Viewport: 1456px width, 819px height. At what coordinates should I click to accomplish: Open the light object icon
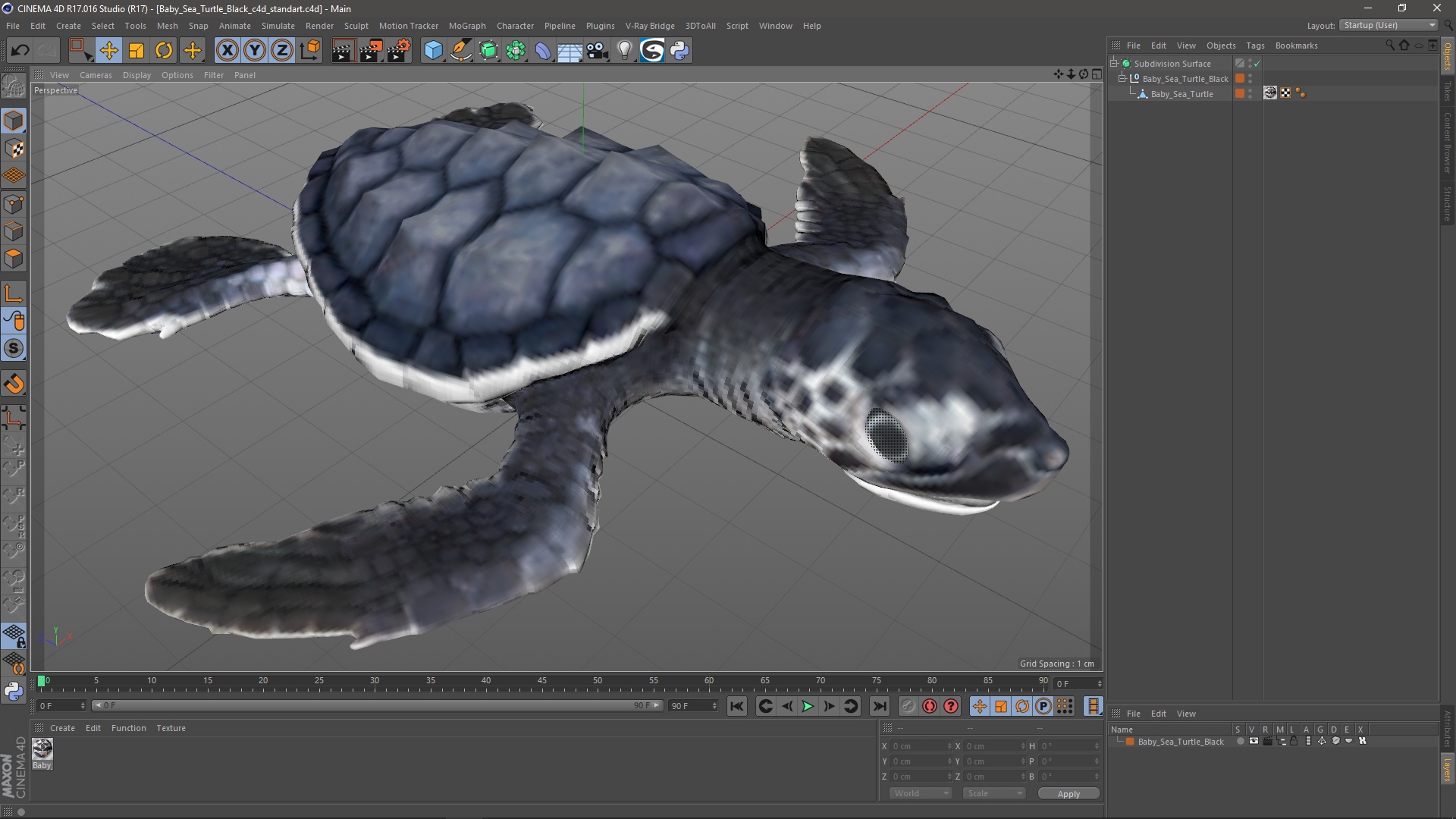coord(624,51)
